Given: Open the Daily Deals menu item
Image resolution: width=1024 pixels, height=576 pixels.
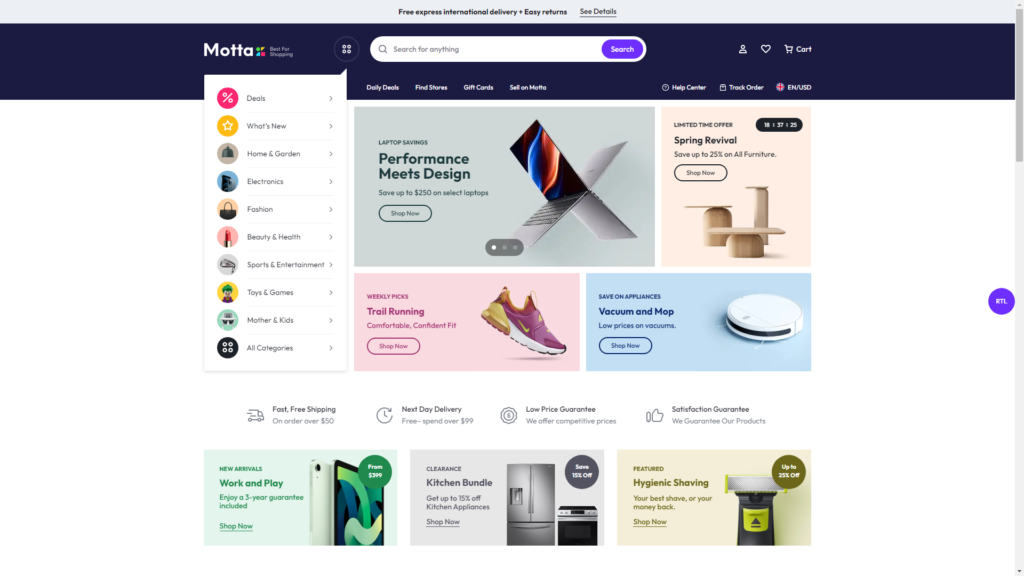Looking at the screenshot, I should tap(383, 88).
